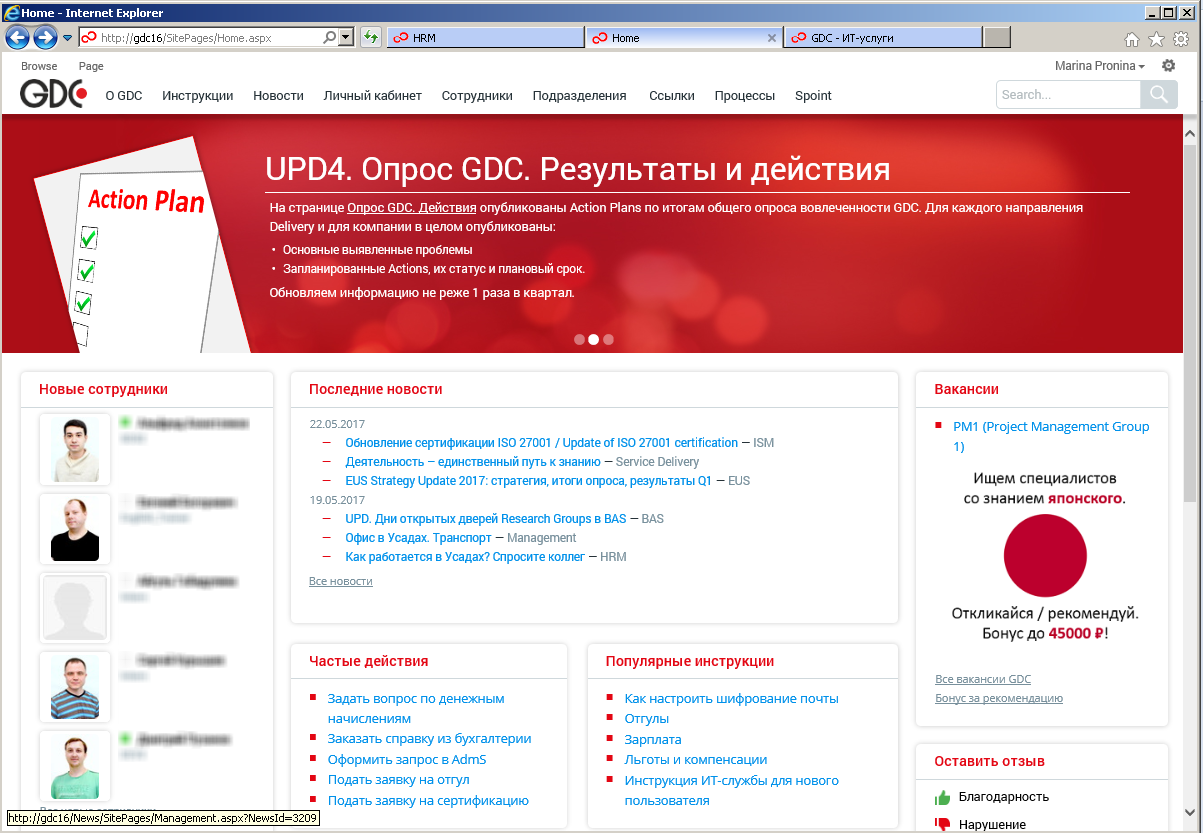Follow the Опрос GDC. Действия banner link
Viewport: 1203px width, 833px height.
tap(411, 208)
